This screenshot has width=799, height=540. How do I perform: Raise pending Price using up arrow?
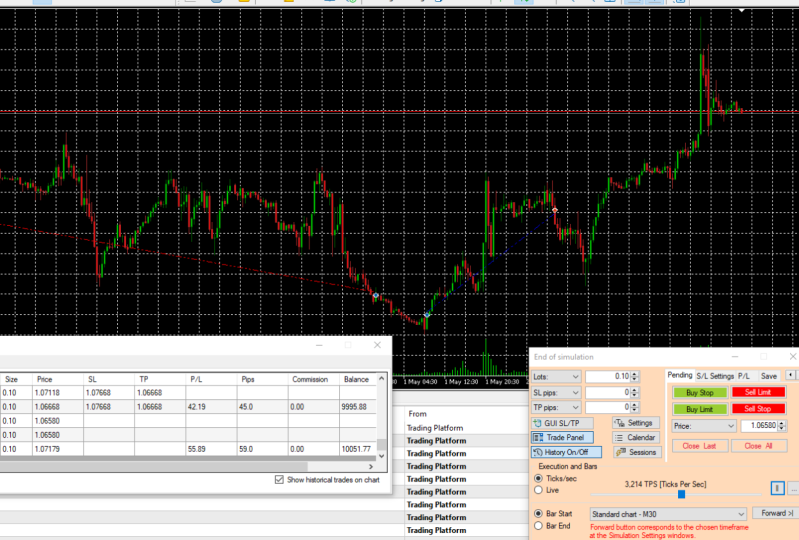[782, 423]
